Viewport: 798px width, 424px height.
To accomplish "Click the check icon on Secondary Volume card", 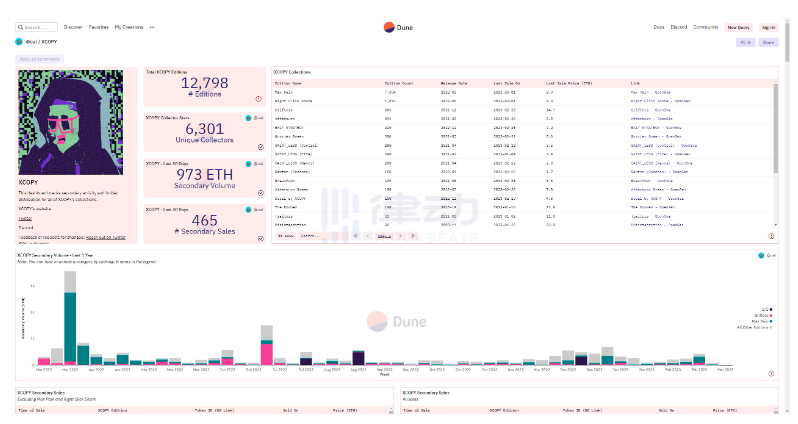I will coord(261,193).
